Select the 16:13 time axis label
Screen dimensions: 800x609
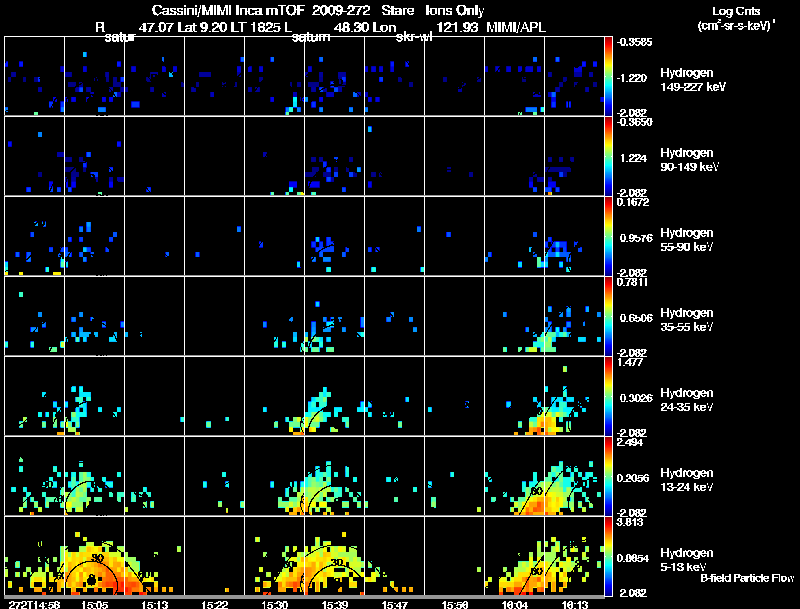pyautogui.click(x=574, y=604)
